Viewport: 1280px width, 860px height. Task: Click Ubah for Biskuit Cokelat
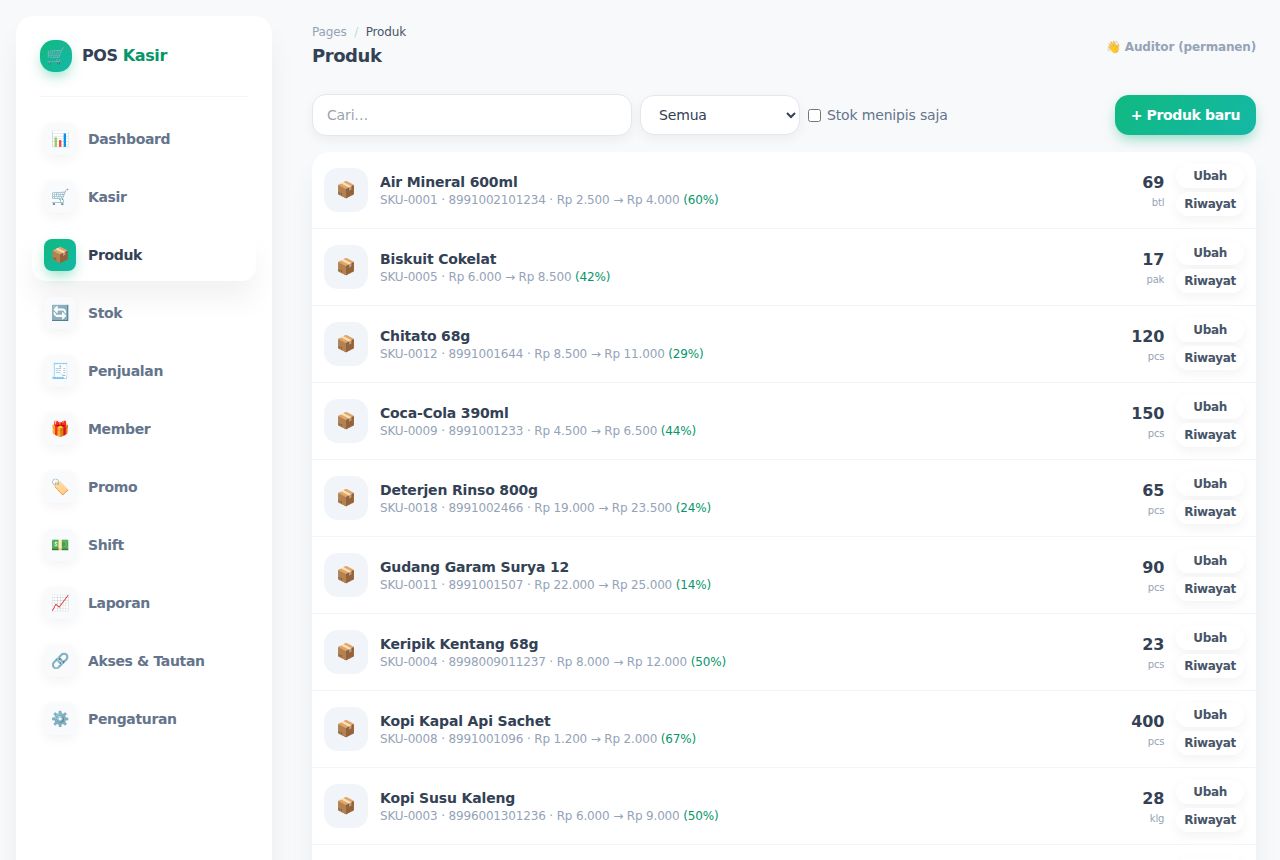1210,253
